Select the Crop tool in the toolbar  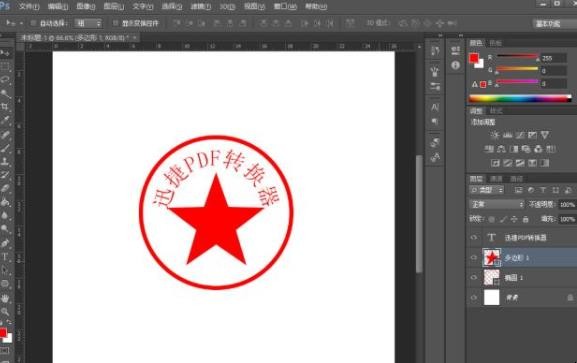[5, 107]
